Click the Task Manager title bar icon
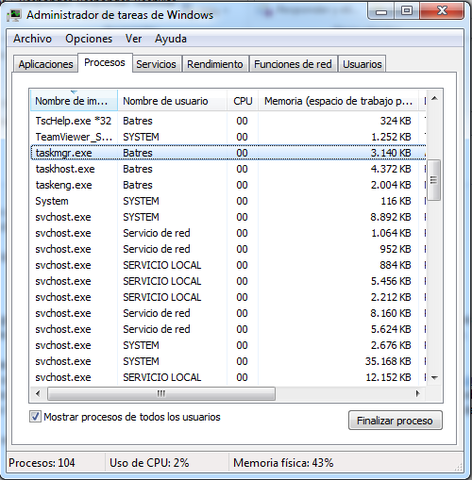This screenshot has width=472, height=480. pyautogui.click(x=14, y=15)
